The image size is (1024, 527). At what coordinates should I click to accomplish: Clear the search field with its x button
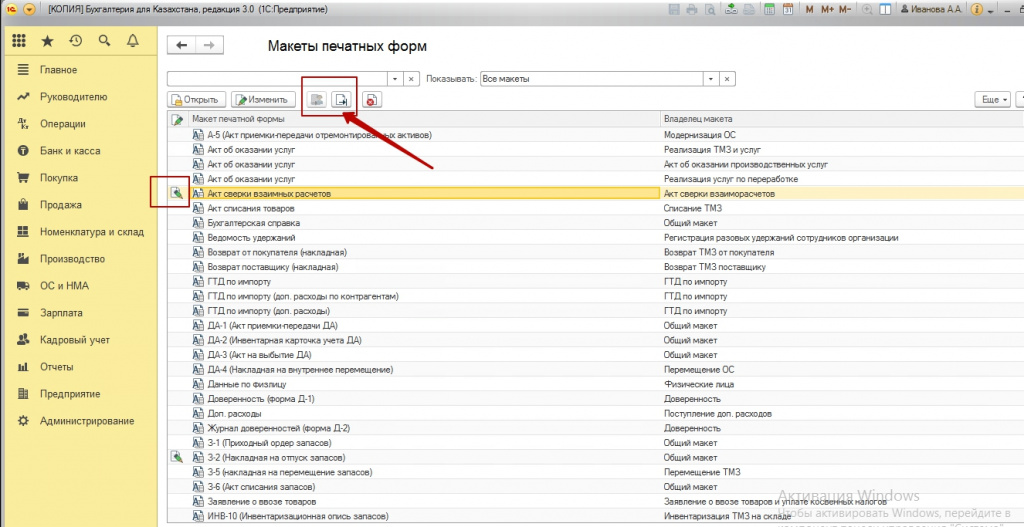tap(410, 78)
